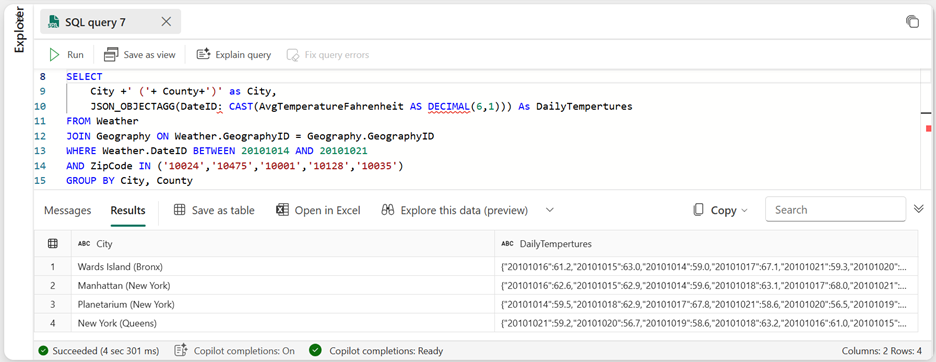936x362 pixels.
Task: Click the Fix query errors icon
Action: (x=292, y=55)
